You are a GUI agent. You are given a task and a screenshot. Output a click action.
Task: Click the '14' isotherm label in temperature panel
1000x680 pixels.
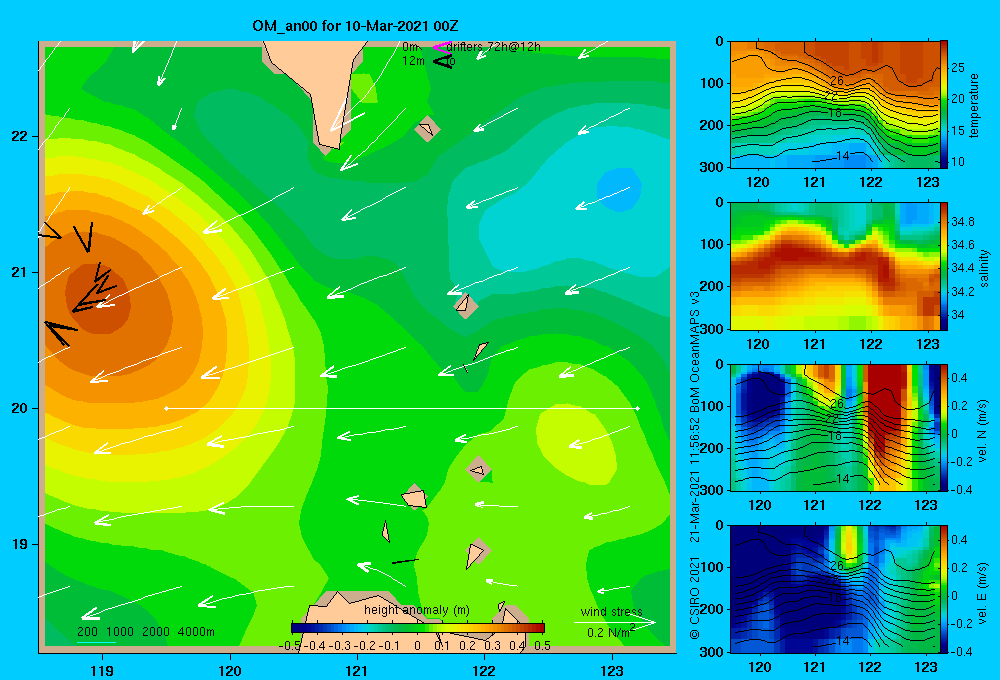click(842, 156)
